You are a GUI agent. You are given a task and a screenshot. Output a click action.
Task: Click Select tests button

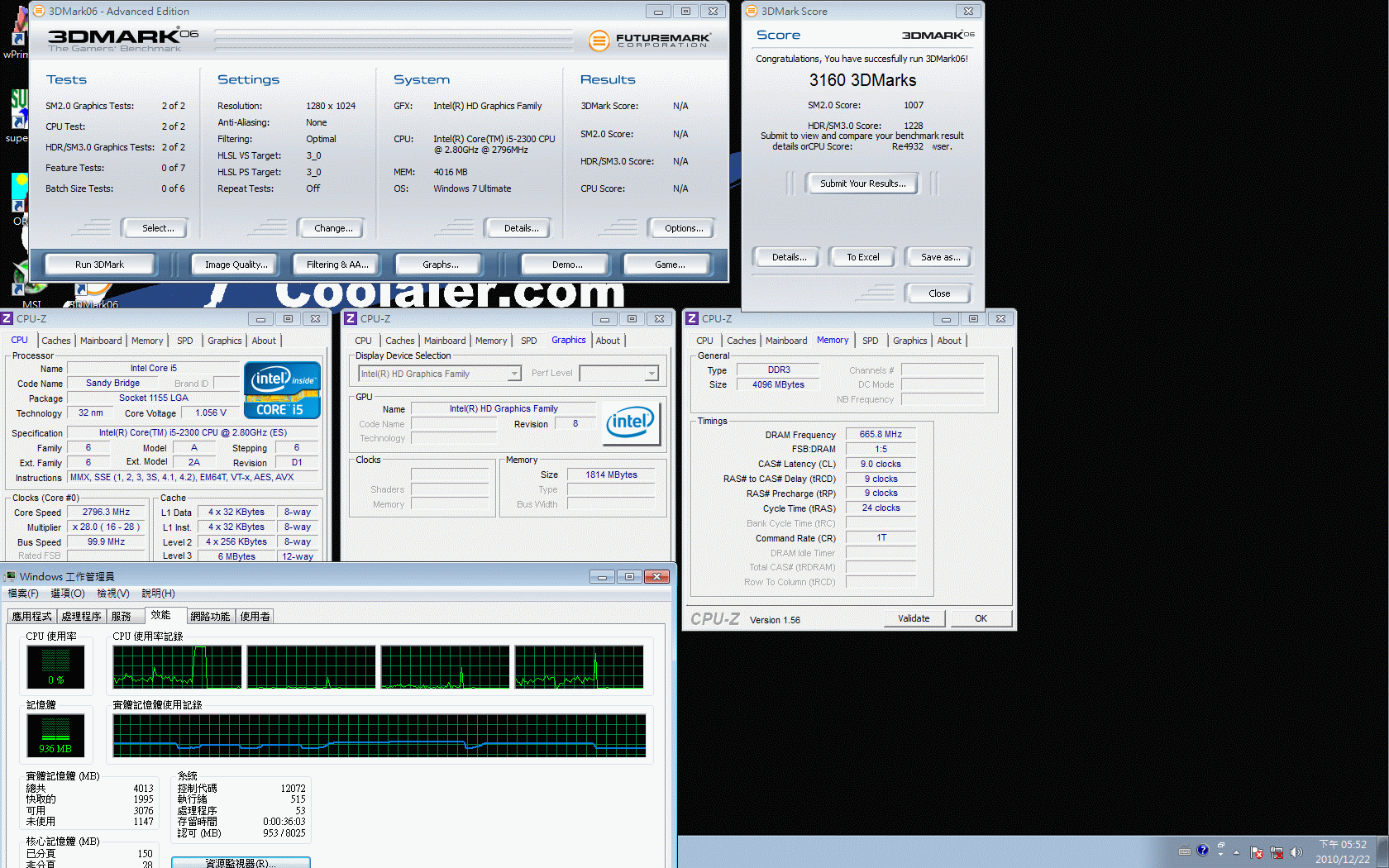click(x=157, y=228)
